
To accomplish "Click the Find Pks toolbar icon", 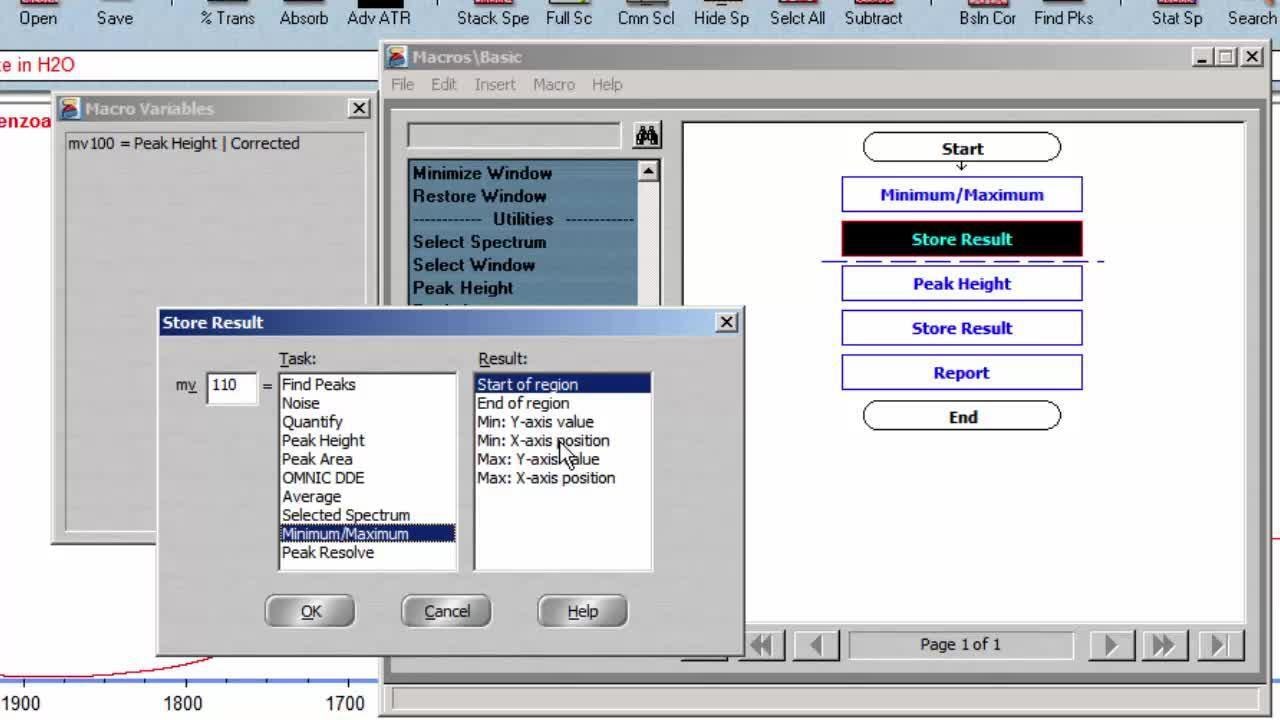I will [x=1063, y=14].
